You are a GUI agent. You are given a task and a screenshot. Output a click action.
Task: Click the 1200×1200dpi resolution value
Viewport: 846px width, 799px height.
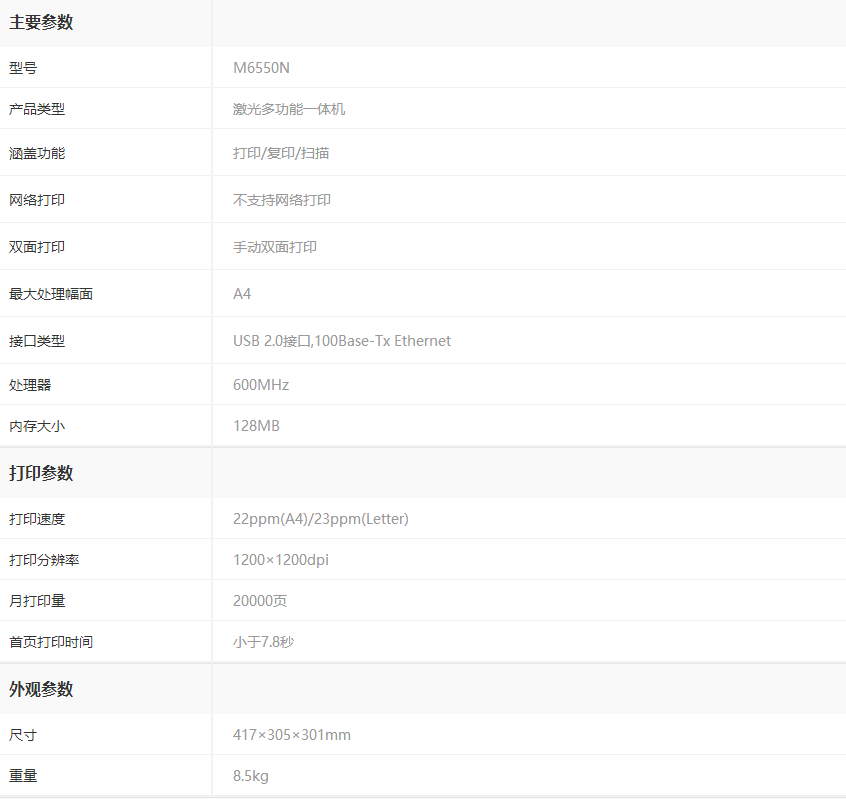click(281, 560)
